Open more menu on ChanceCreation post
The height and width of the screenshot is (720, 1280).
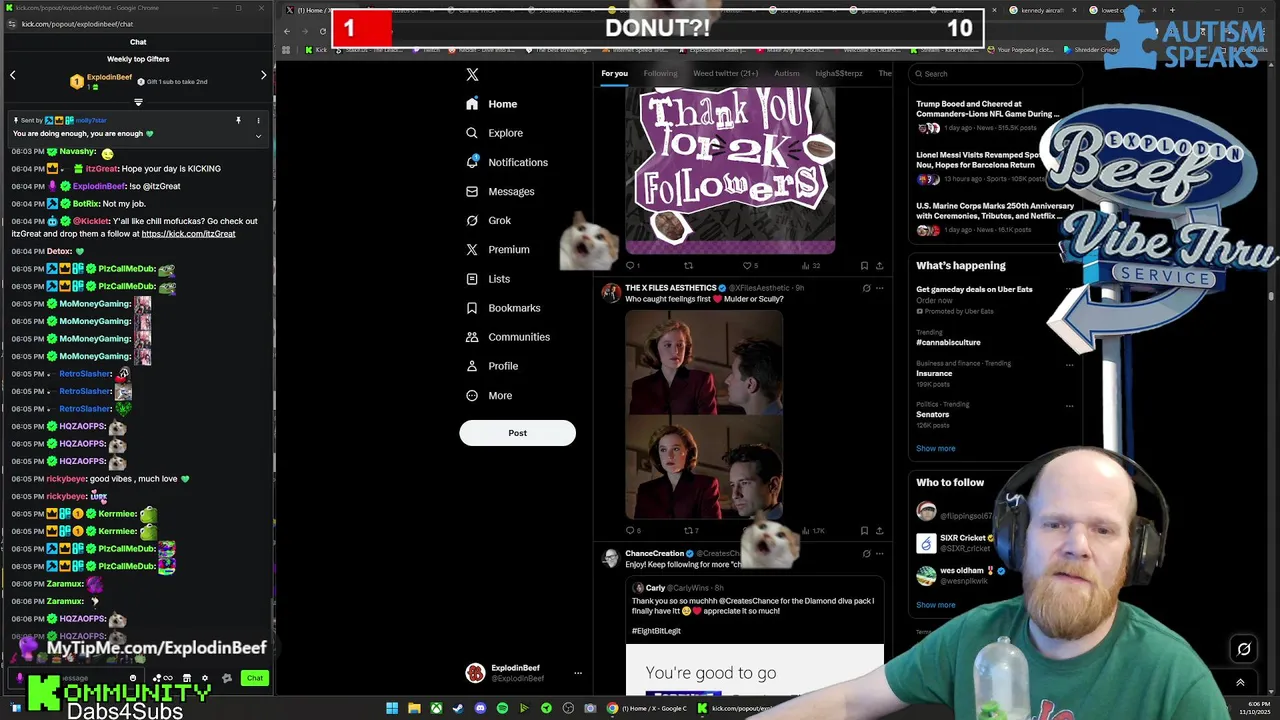click(x=880, y=553)
